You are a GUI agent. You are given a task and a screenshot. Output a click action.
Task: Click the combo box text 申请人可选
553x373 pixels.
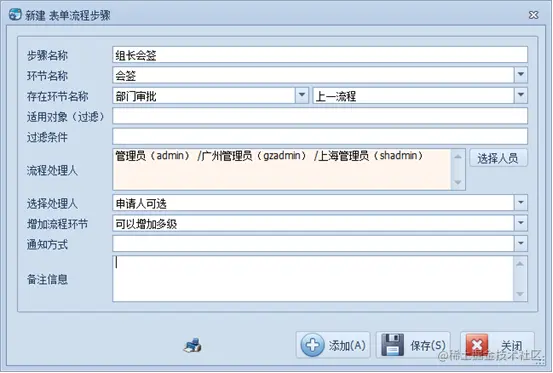point(141,203)
